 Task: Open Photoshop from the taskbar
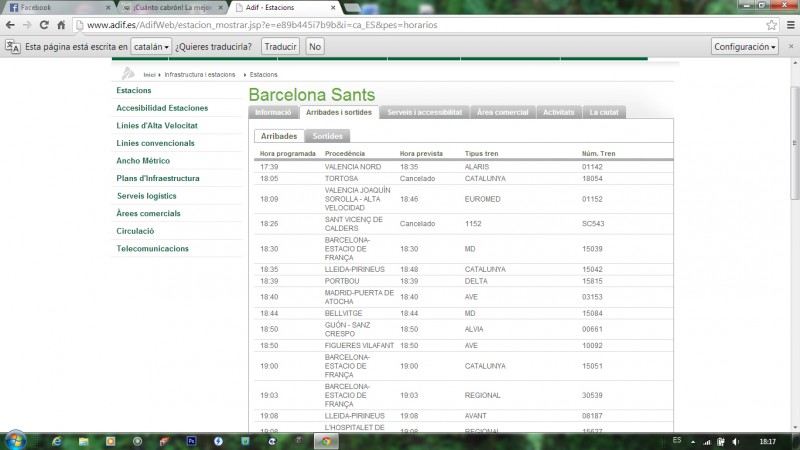tap(191, 441)
